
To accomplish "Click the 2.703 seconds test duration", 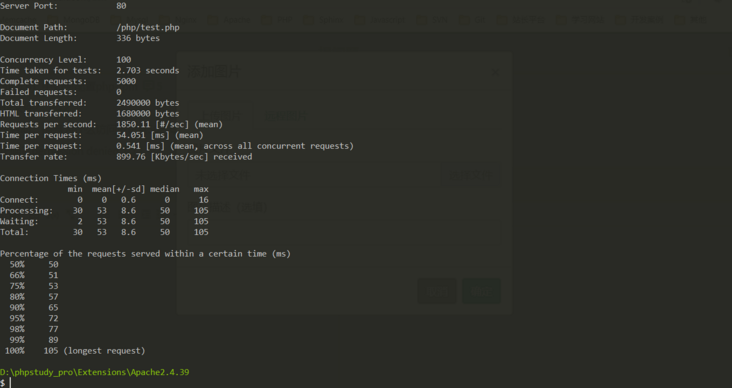I will pos(148,70).
